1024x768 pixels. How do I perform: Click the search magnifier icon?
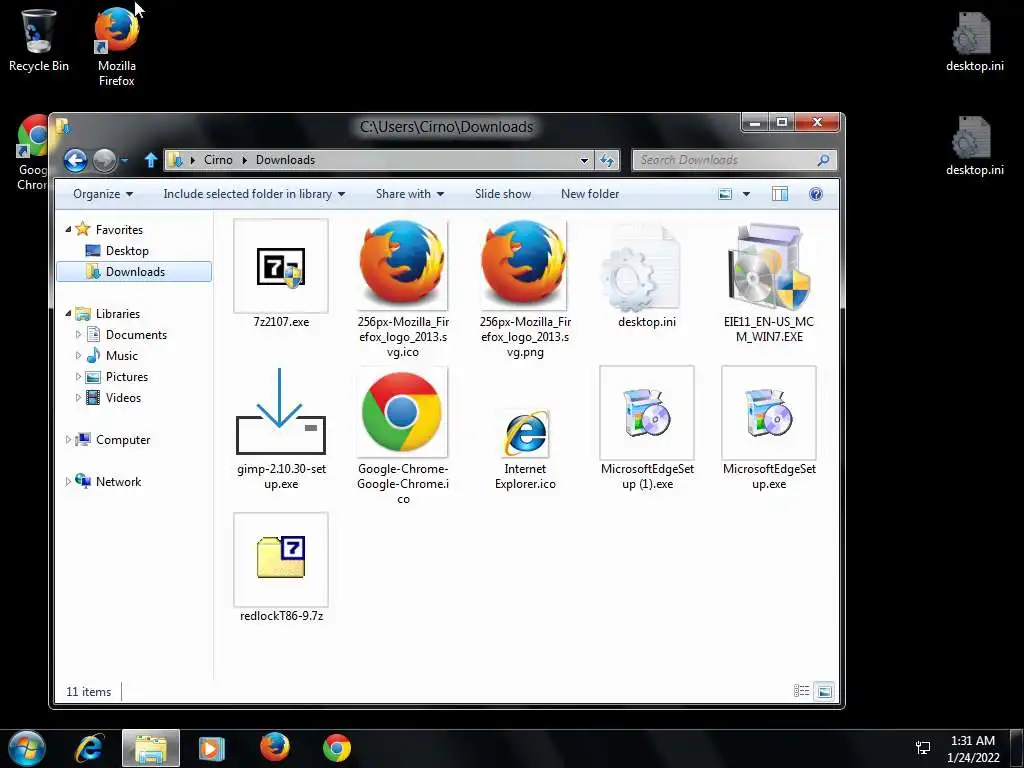(x=824, y=160)
